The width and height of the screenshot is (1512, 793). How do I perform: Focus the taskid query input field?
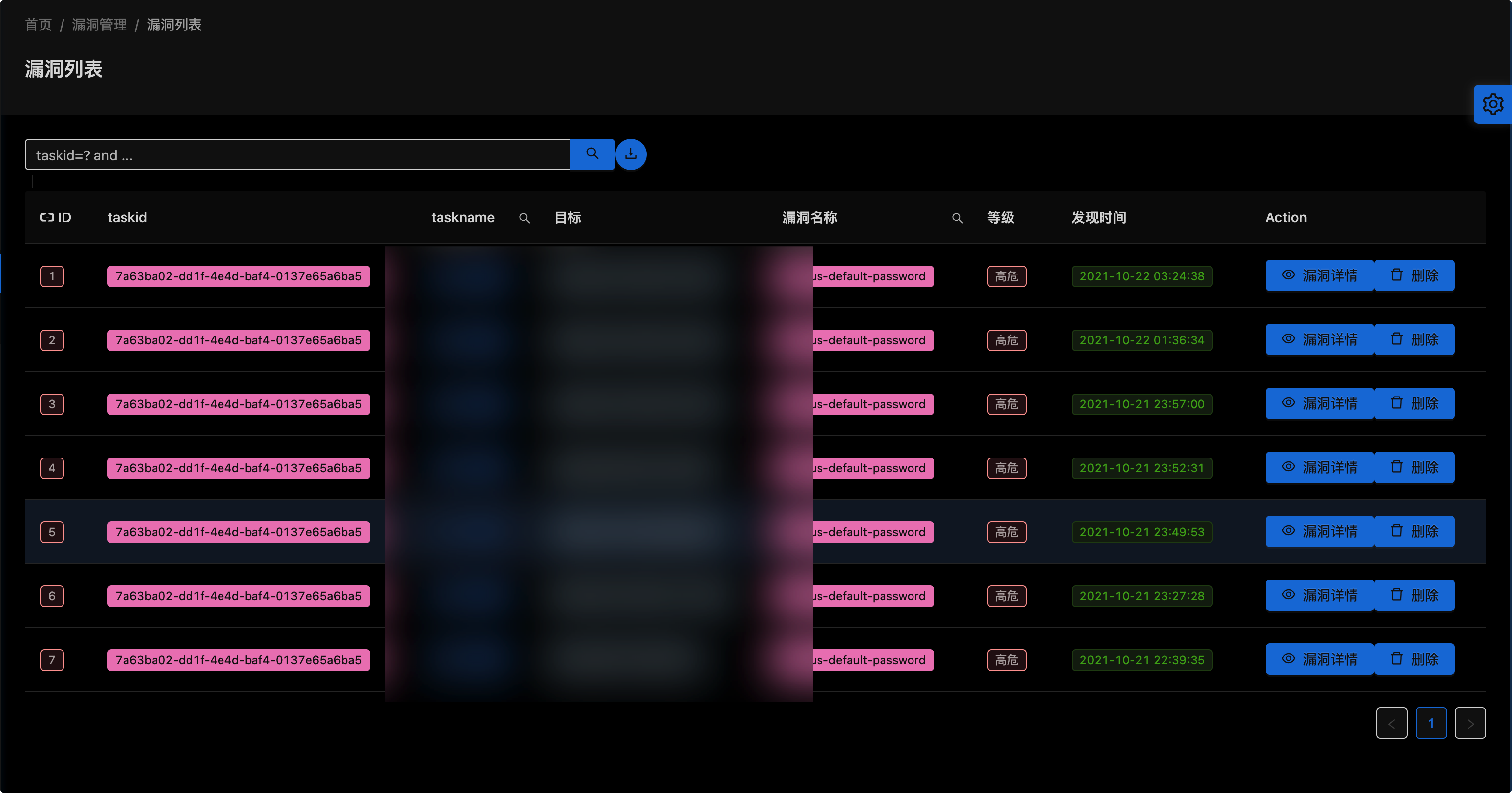tap(297, 155)
